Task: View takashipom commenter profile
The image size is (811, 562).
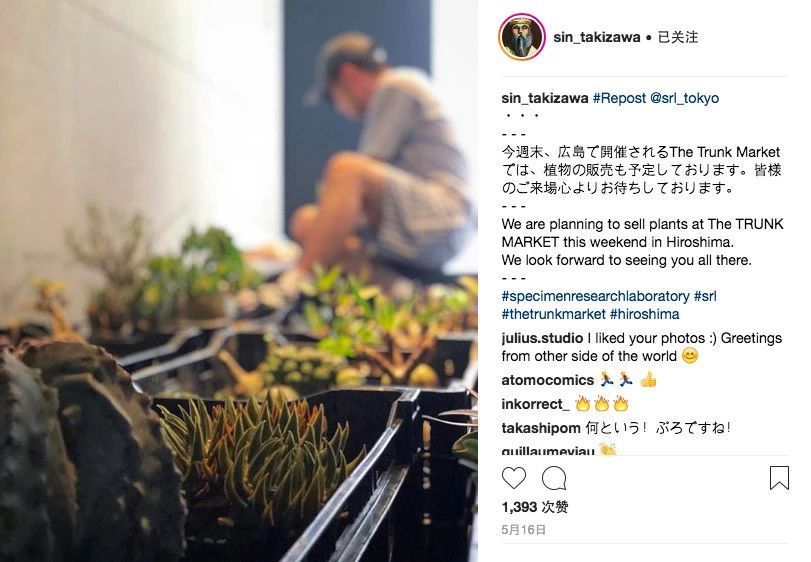Action: point(541,428)
